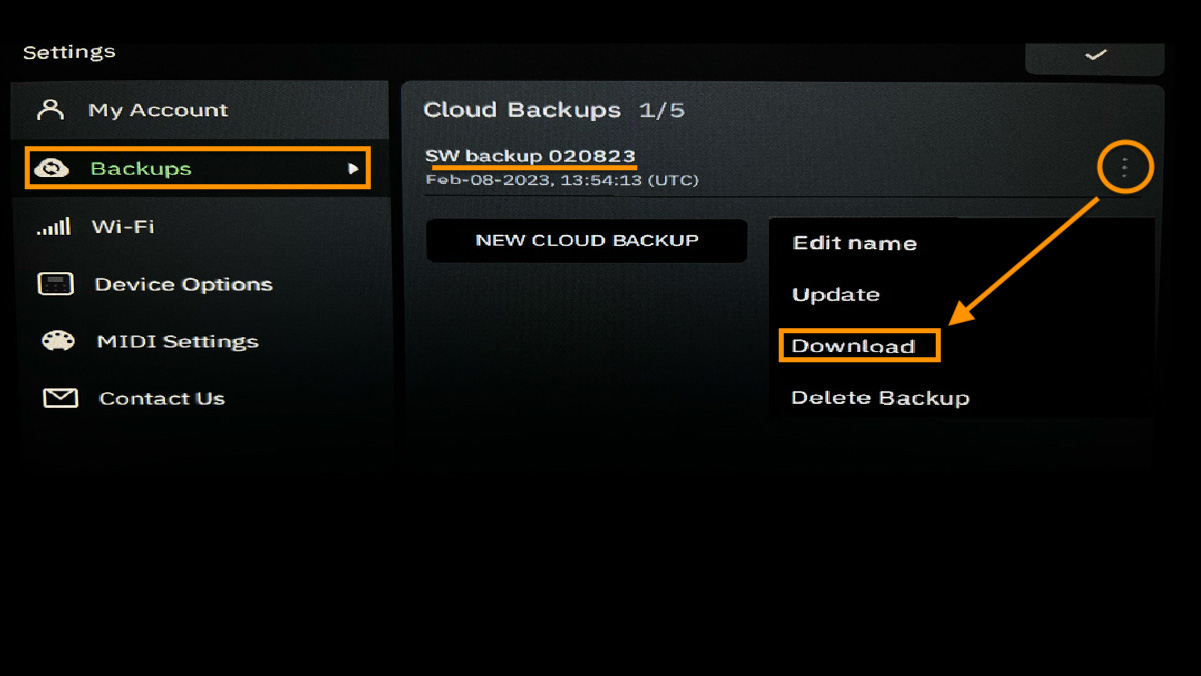Viewport: 1201px width, 676px height.
Task: Open the Settings page title area
Action: tap(68, 51)
